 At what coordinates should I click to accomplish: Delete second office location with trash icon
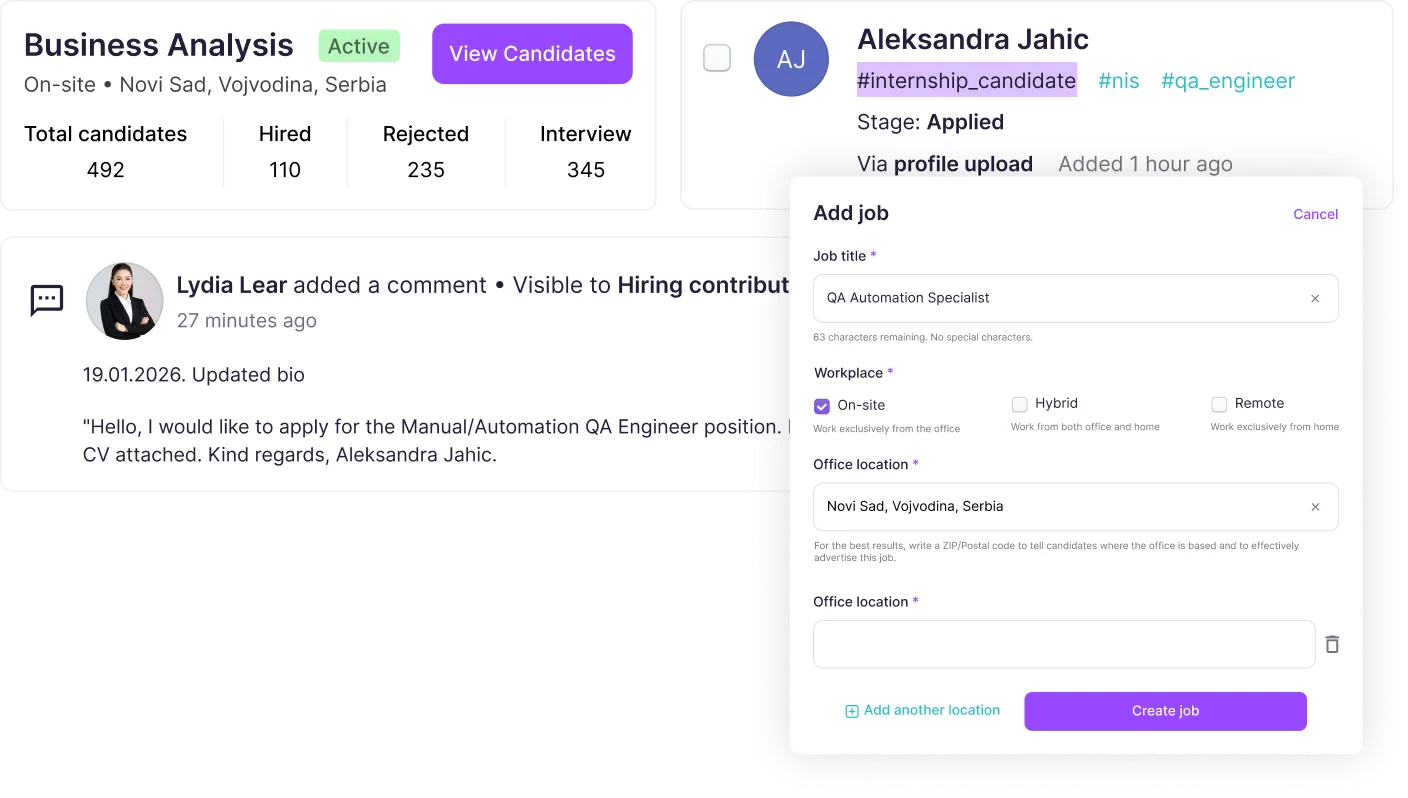1332,644
